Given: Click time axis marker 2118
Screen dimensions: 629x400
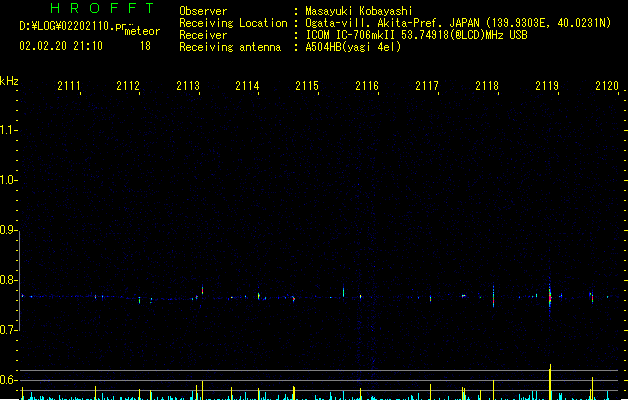Looking at the screenshot, I should [x=487, y=85].
